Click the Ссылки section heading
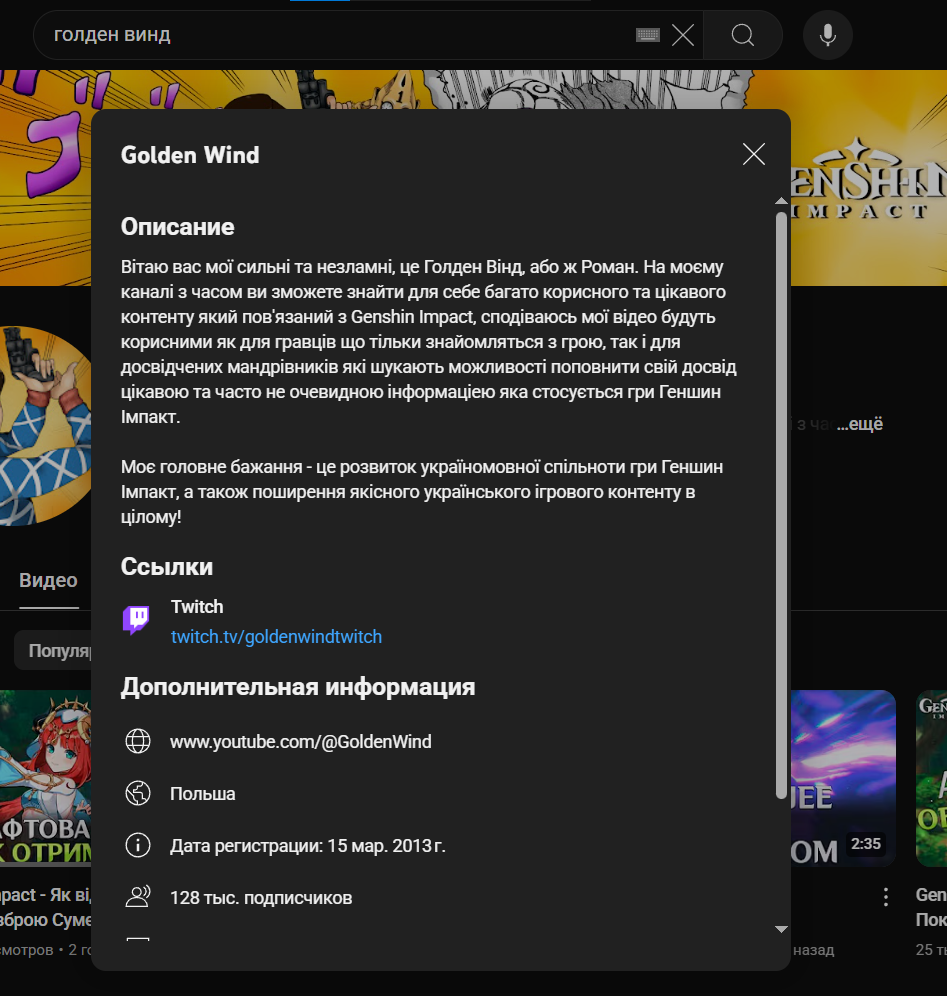 (166, 566)
